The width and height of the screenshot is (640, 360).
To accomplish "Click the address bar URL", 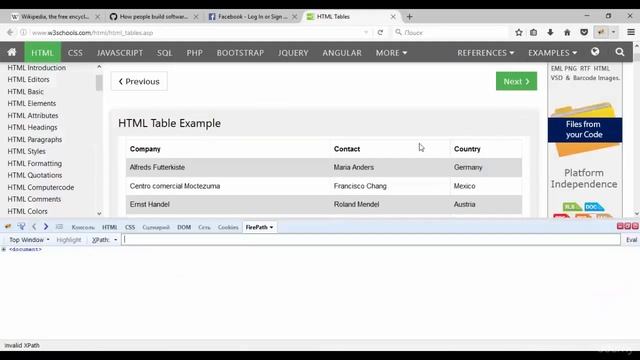I will click(x=92, y=33).
